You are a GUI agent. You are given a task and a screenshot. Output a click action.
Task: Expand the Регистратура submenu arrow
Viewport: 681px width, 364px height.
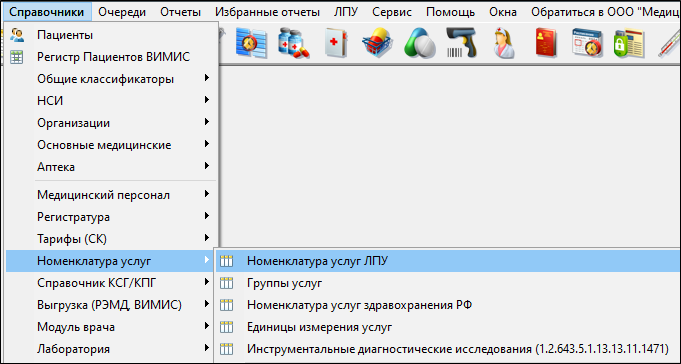(x=207, y=216)
